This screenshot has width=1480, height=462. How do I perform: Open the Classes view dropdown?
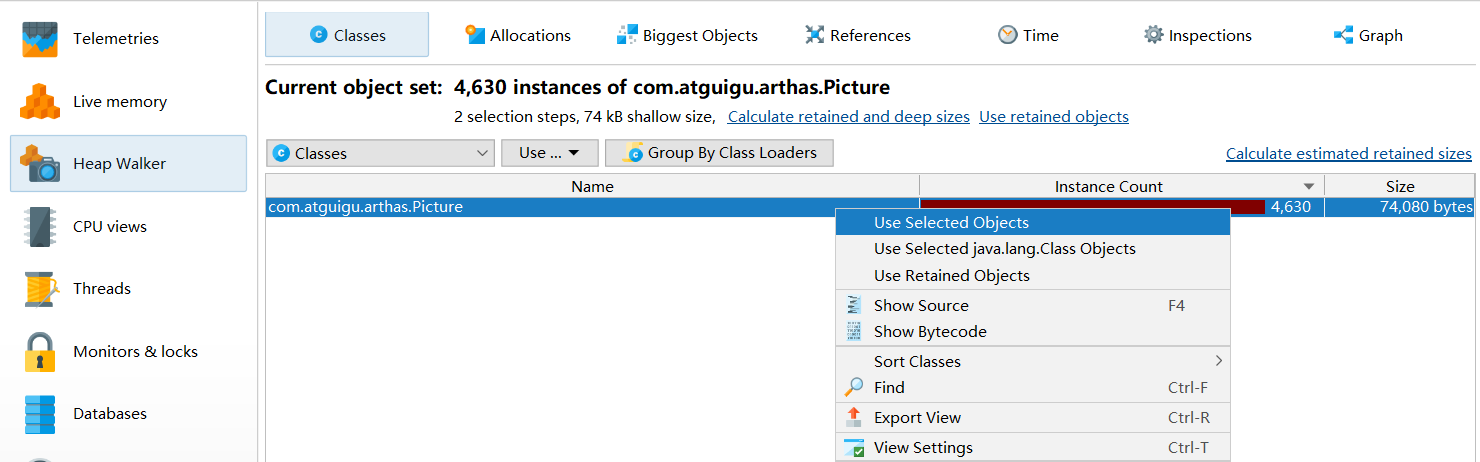[380, 153]
